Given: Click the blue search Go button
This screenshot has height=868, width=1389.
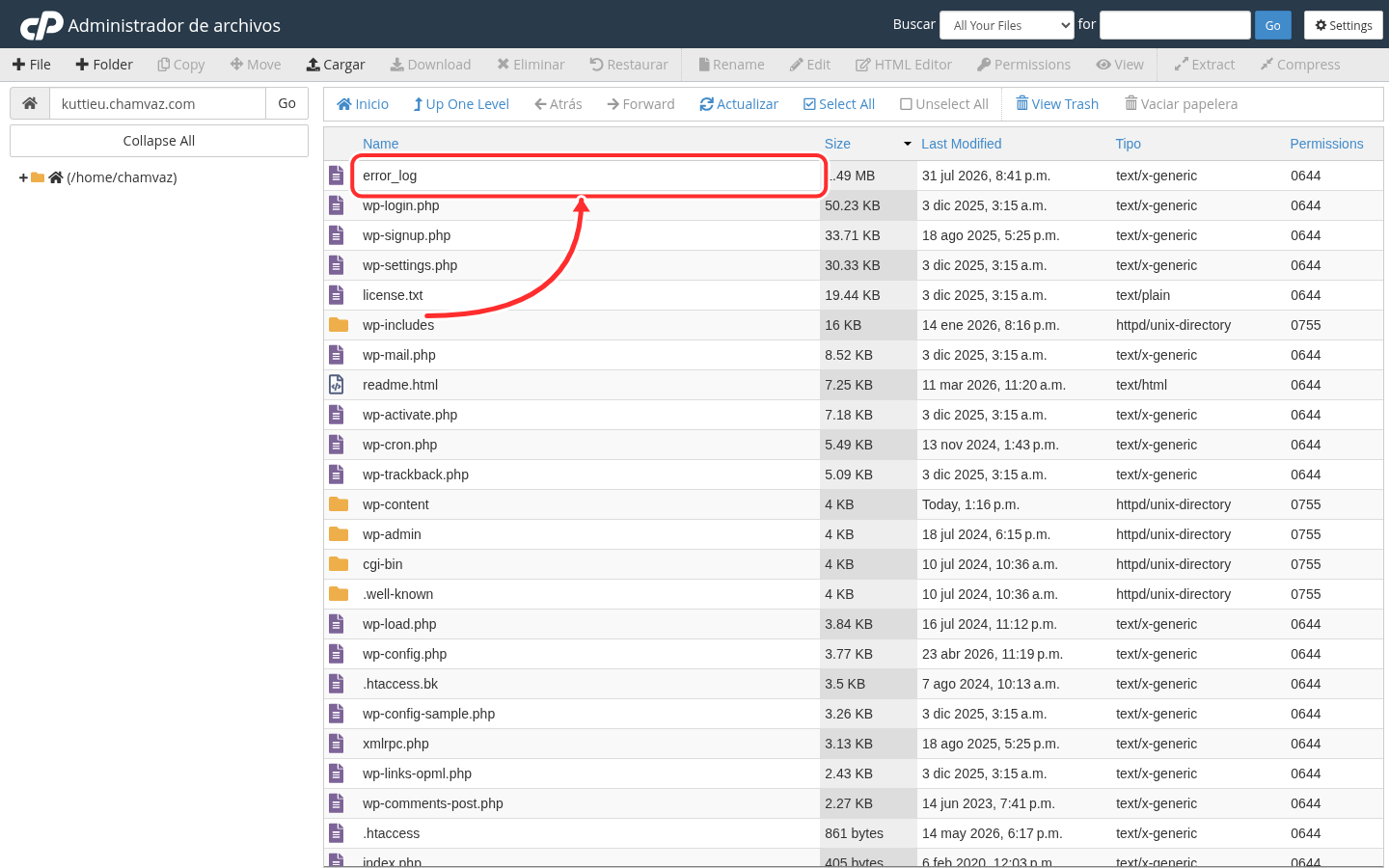Looking at the screenshot, I should pos(1272,25).
